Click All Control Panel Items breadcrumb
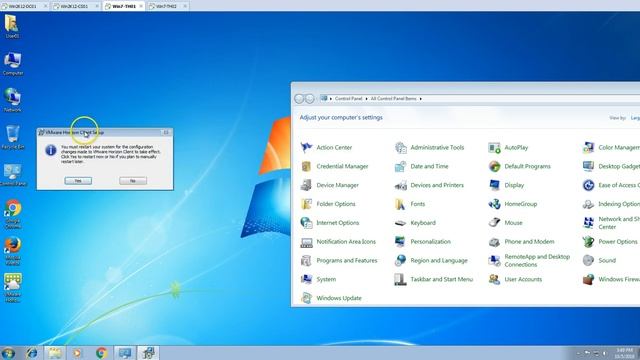 pos(393,99)
